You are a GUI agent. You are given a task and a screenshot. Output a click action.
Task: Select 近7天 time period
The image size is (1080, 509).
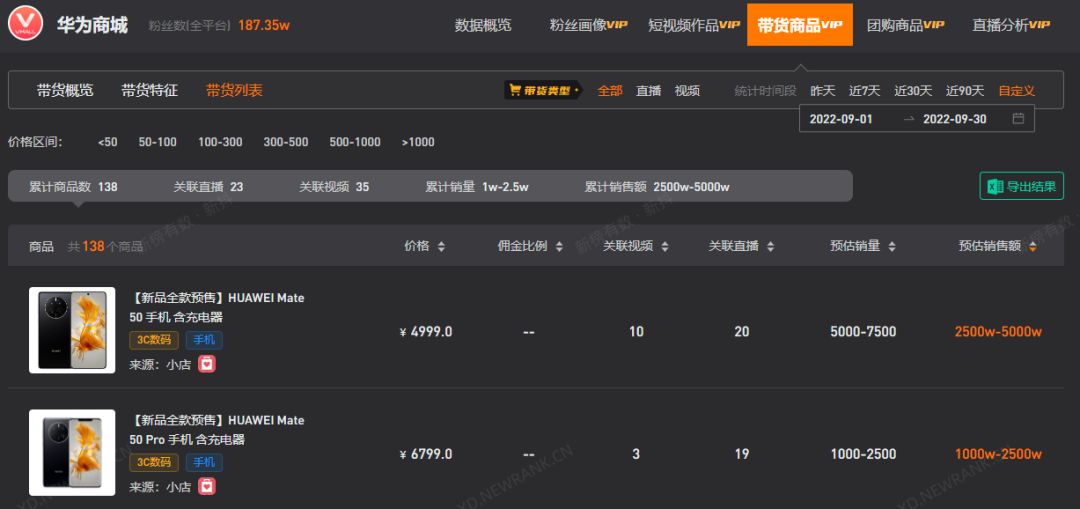pos(864,90)
